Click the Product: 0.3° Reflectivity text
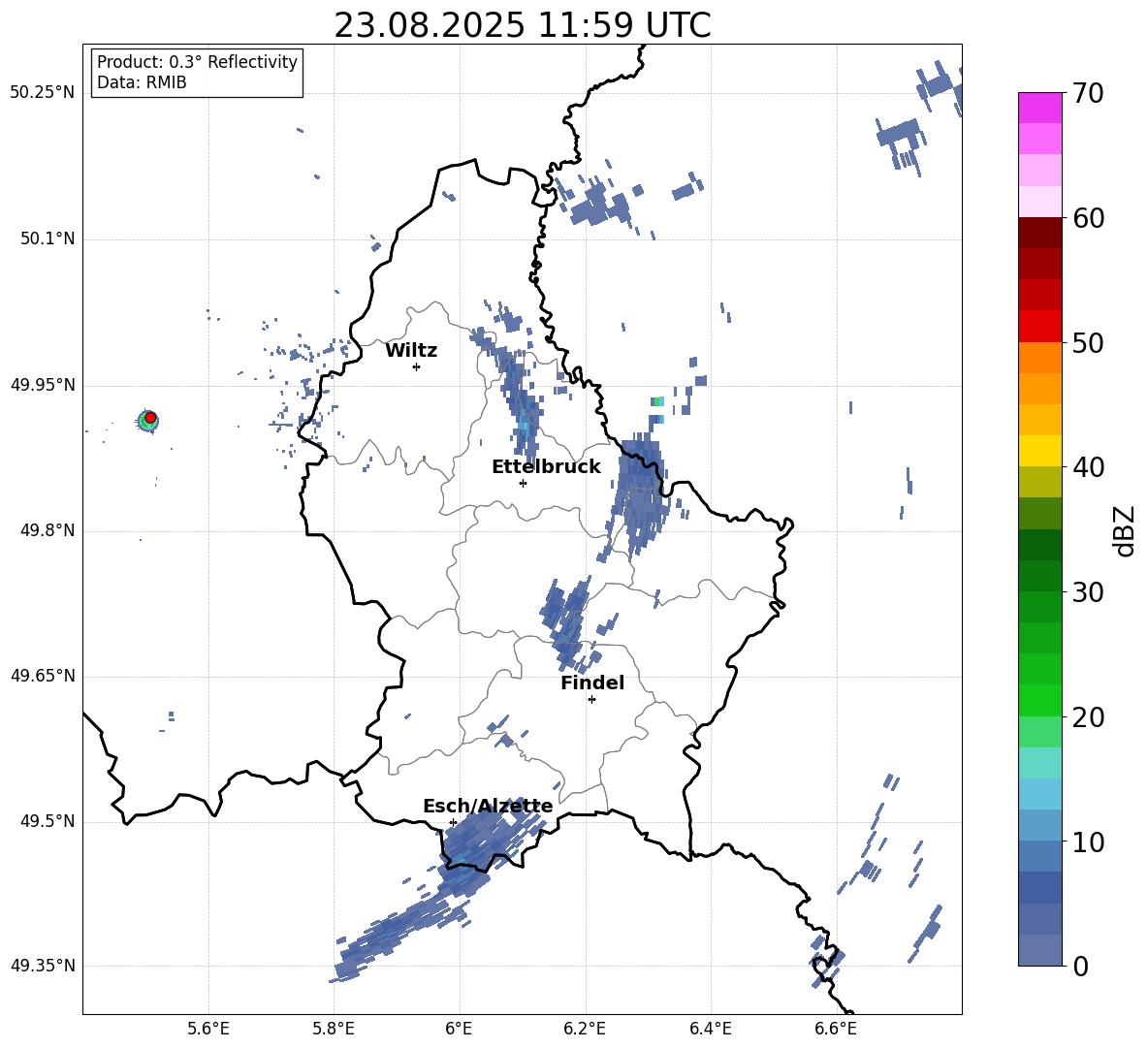Viewport: 1148px width, 1048px height. click(x=197, y=61)
